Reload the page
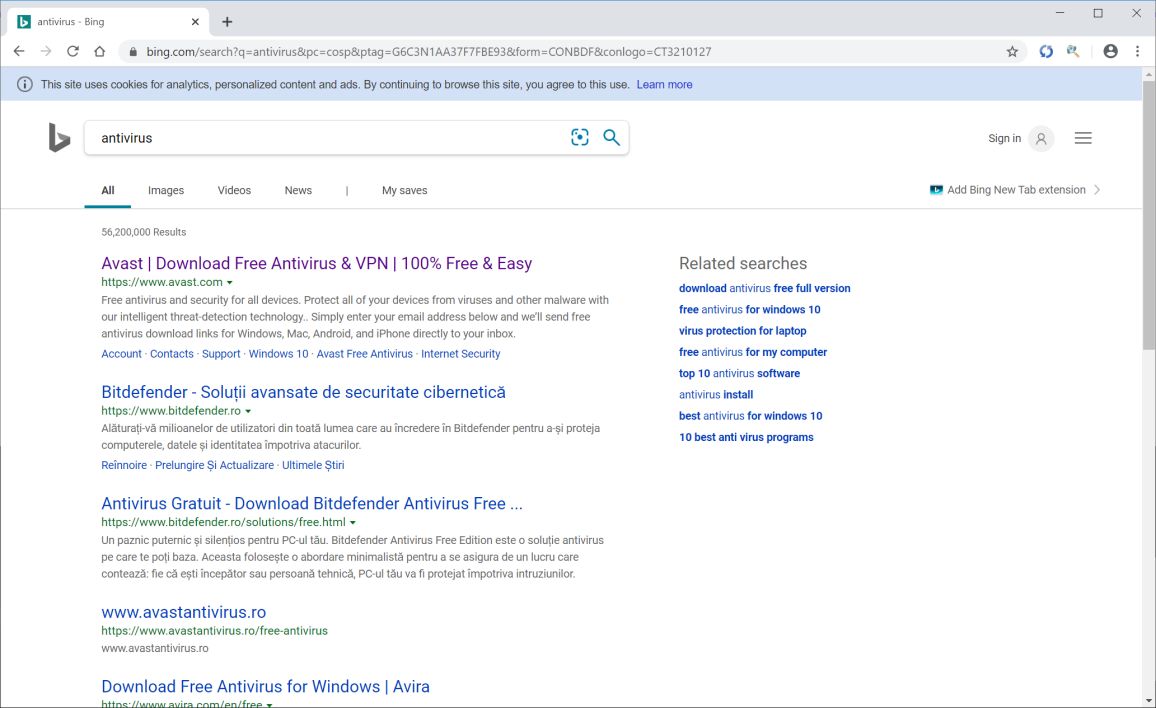 73,51
